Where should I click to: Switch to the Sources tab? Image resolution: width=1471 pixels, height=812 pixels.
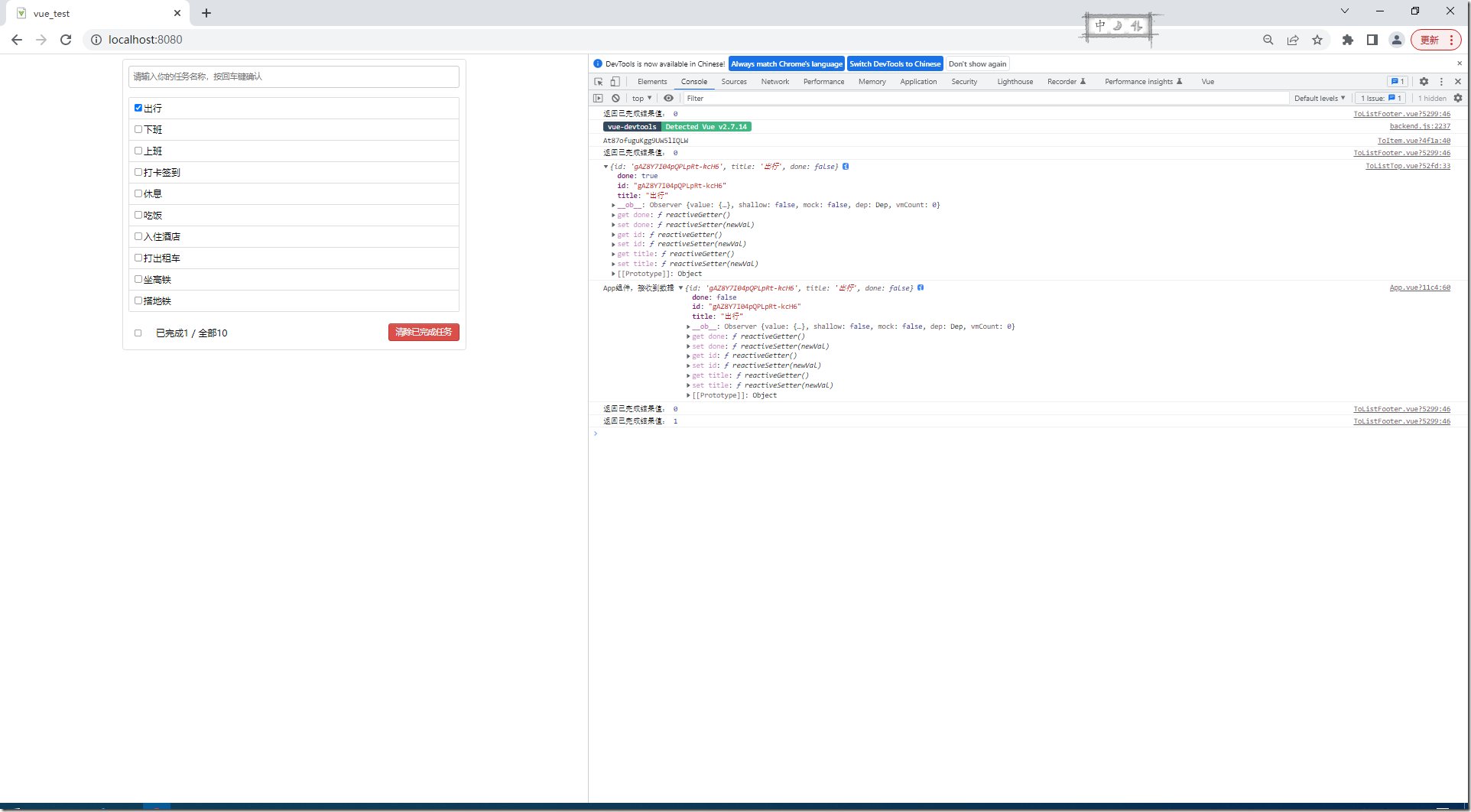734,82
